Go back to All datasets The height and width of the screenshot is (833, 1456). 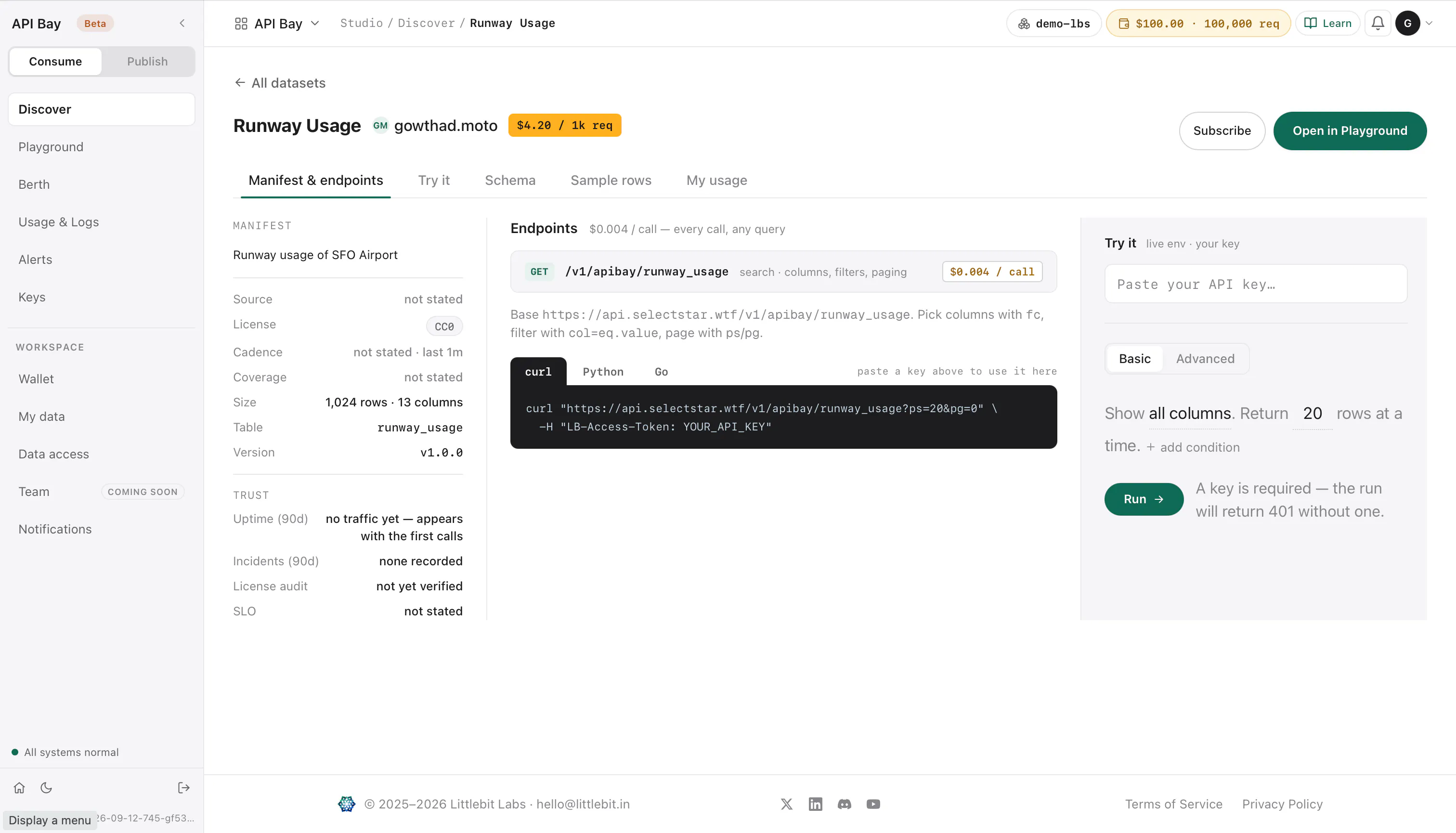pos(280,83)
